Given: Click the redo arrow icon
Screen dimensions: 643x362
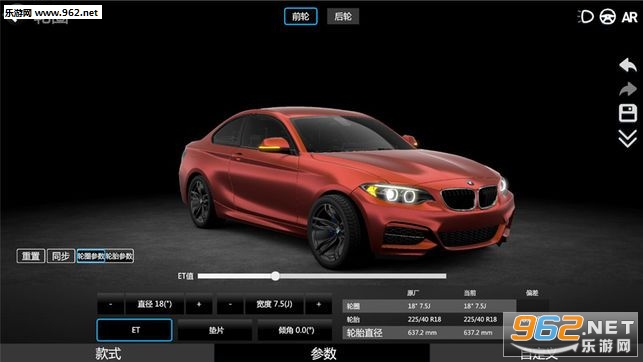Looking at the screenshot, I should [628, 89].
